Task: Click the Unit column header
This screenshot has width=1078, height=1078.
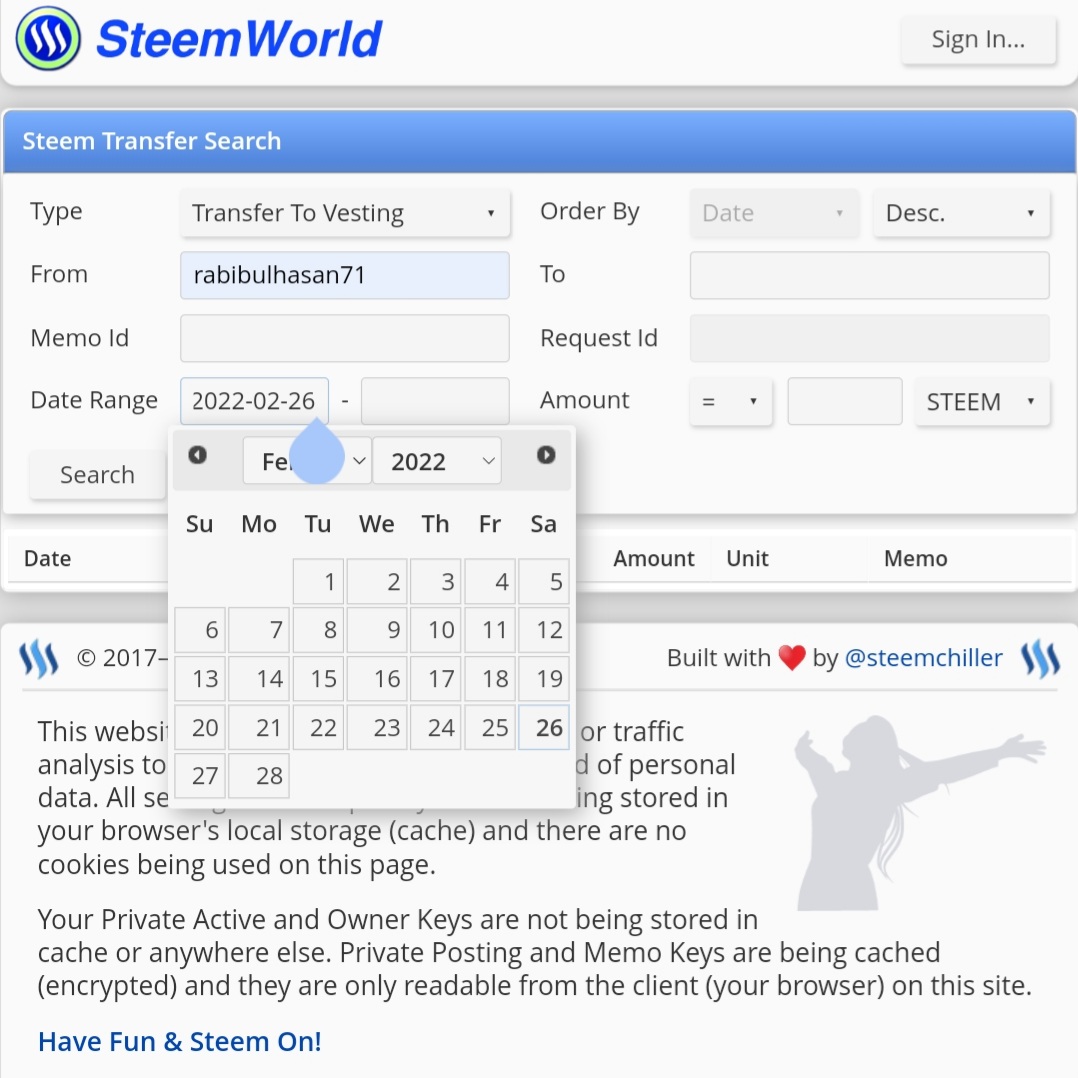Action: [x=747, y=558]
